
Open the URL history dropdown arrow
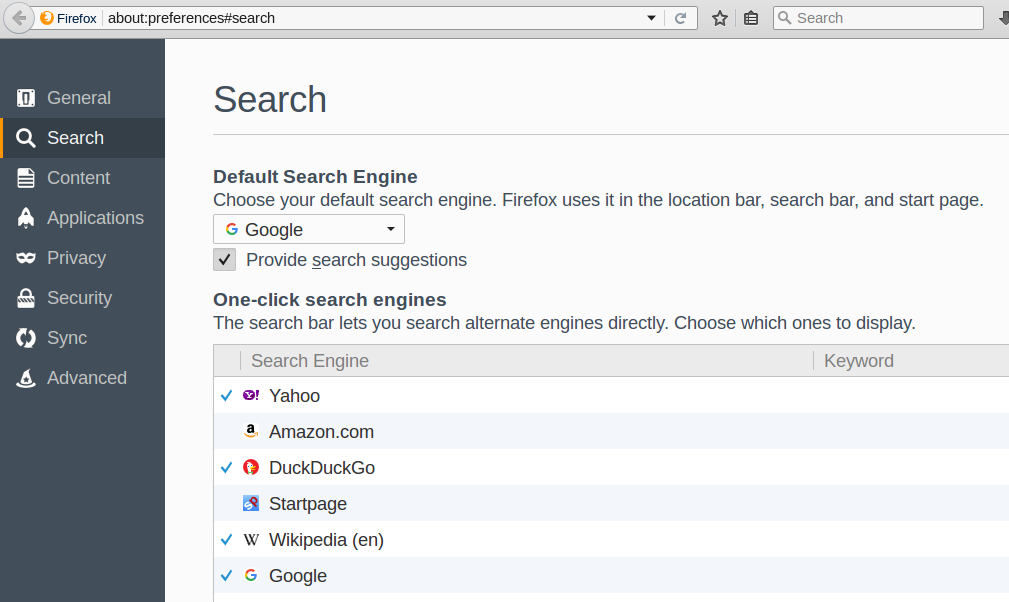tap(651, 18)
